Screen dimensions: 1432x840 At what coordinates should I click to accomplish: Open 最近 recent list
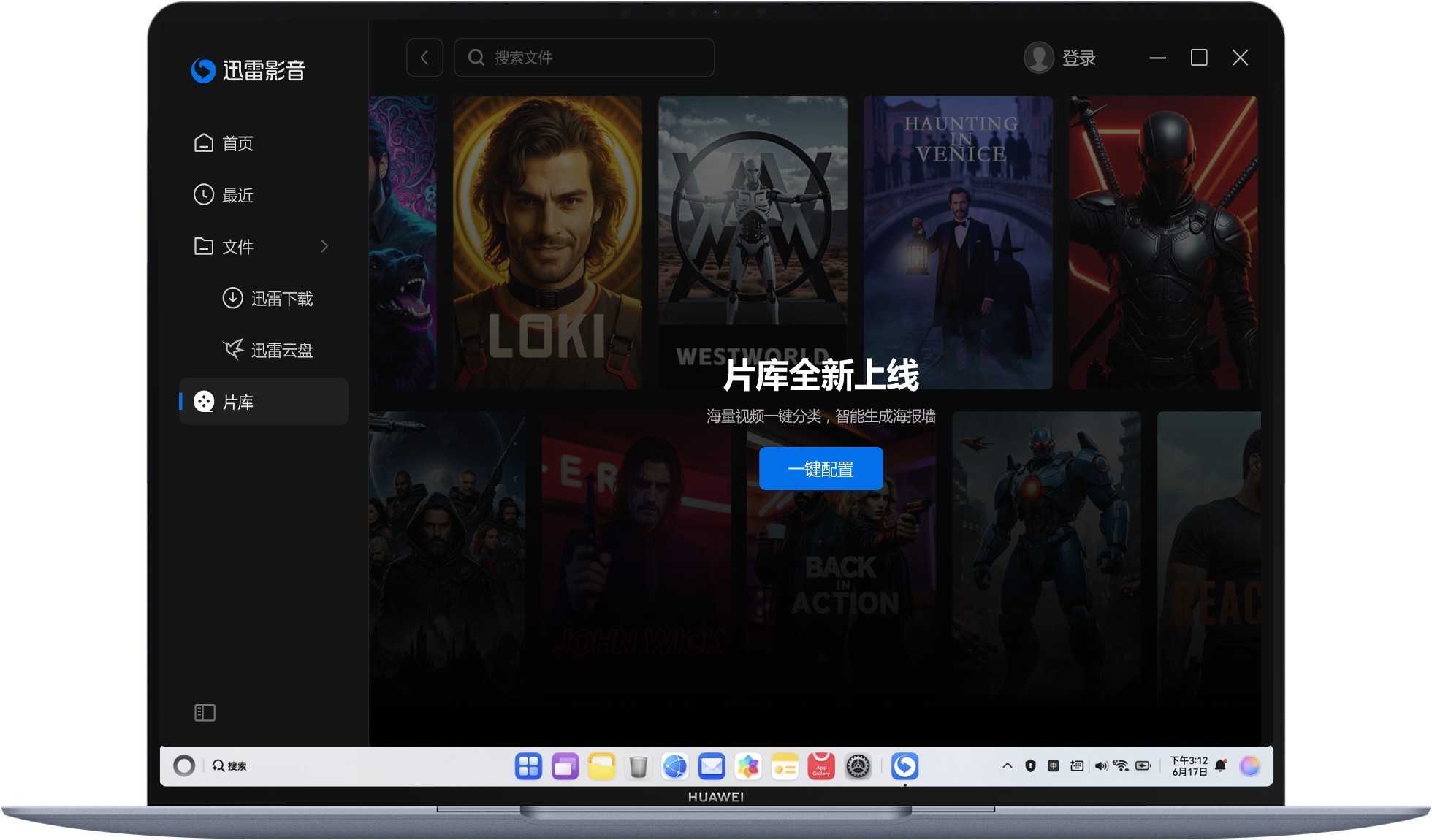[224, 195]
